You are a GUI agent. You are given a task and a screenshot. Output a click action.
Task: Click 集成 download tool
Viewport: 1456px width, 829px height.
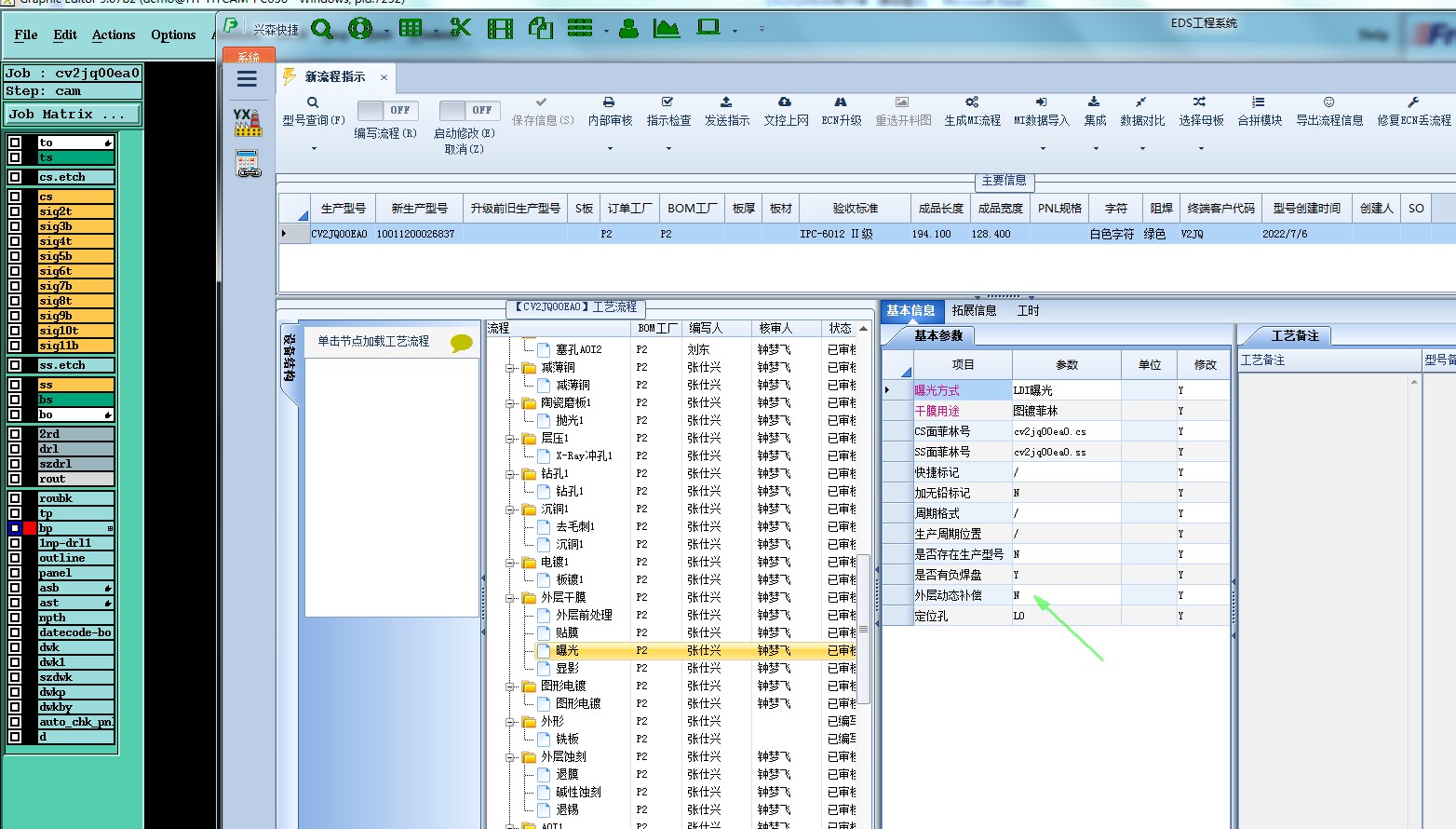pyautogui.click(x=1095, y=112)
